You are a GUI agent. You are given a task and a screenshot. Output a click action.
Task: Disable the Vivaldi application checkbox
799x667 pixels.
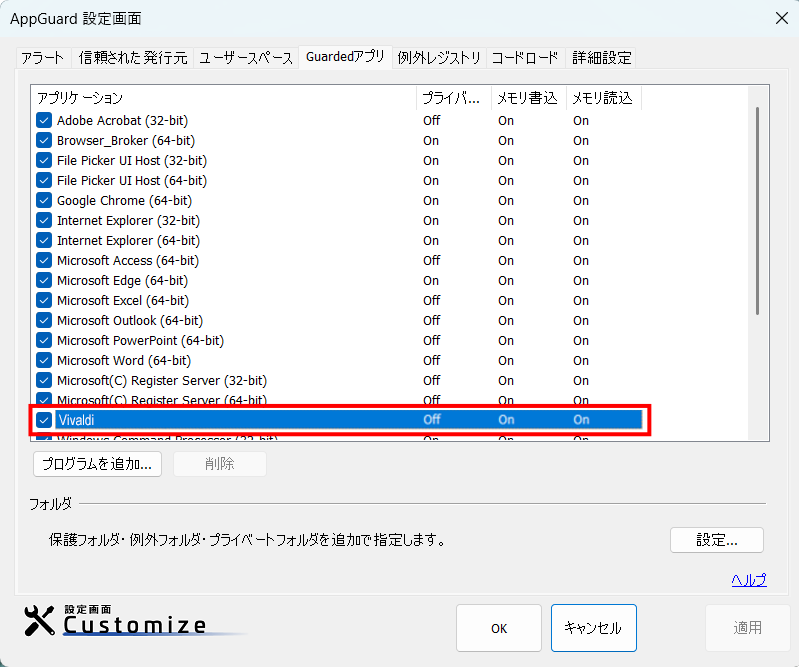[44, 420]
